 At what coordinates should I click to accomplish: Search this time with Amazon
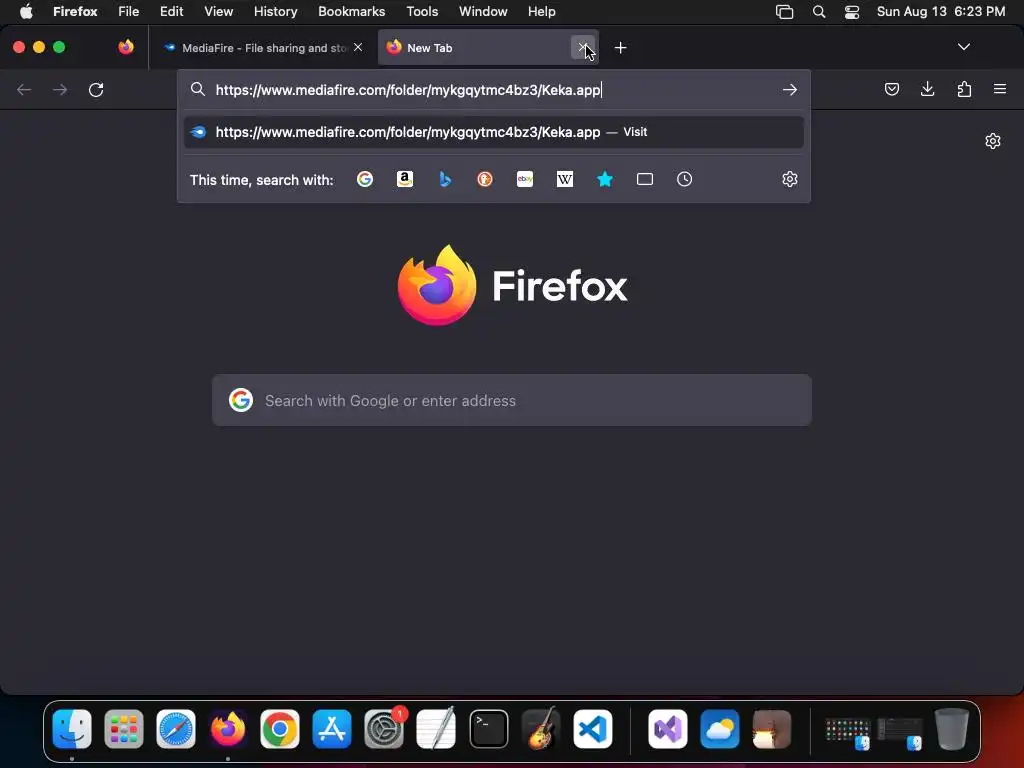(405, 179)
